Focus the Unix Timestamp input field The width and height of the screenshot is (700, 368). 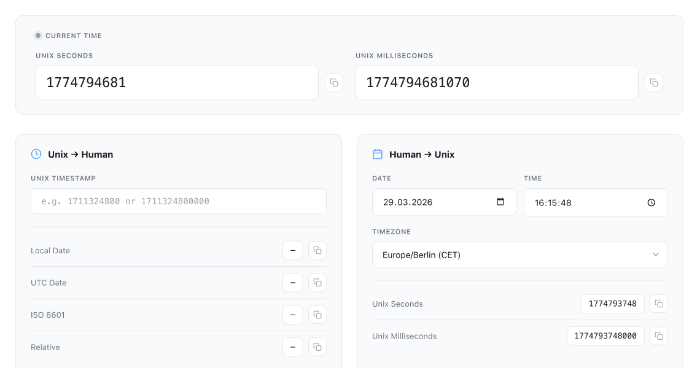[x=179, y=201]
